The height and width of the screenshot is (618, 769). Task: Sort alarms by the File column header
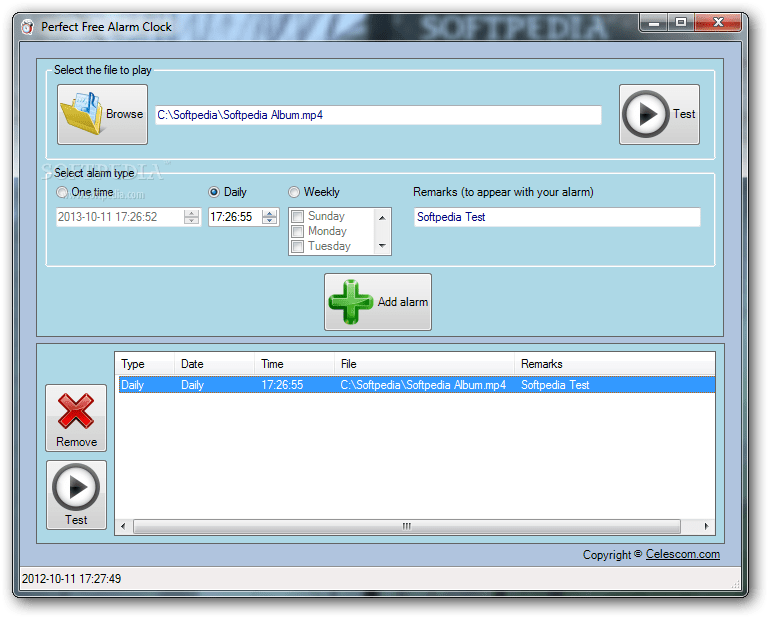coord(425,364)
